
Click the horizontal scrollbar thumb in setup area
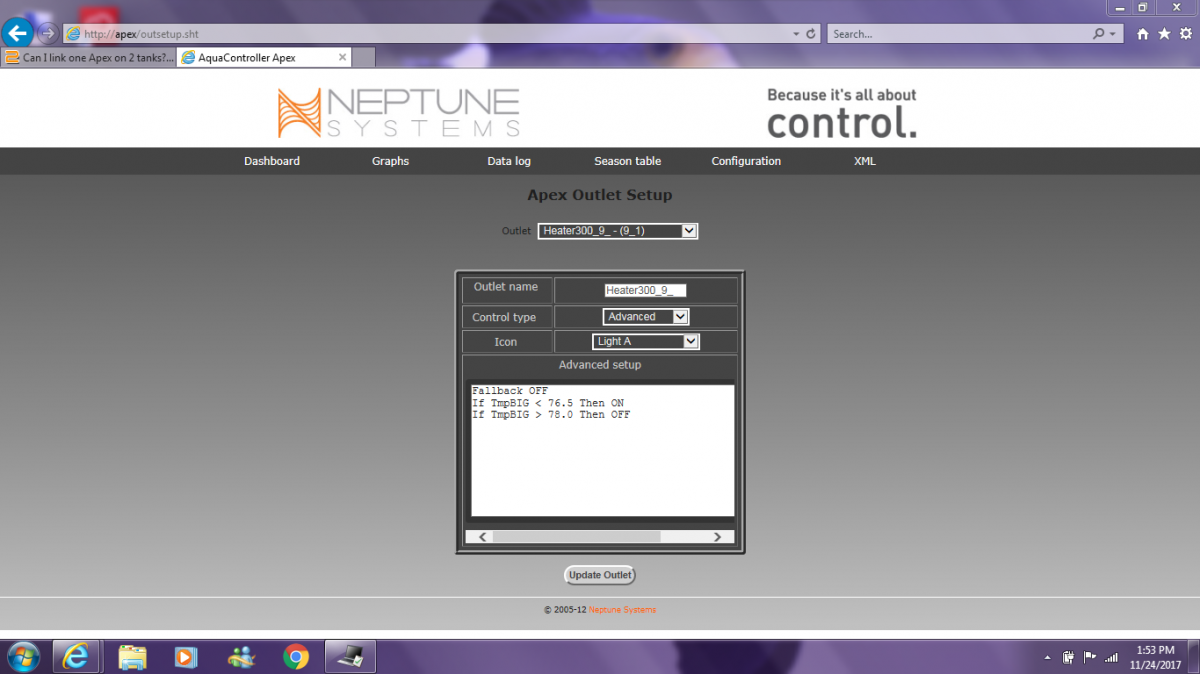(x=577, y=537)
